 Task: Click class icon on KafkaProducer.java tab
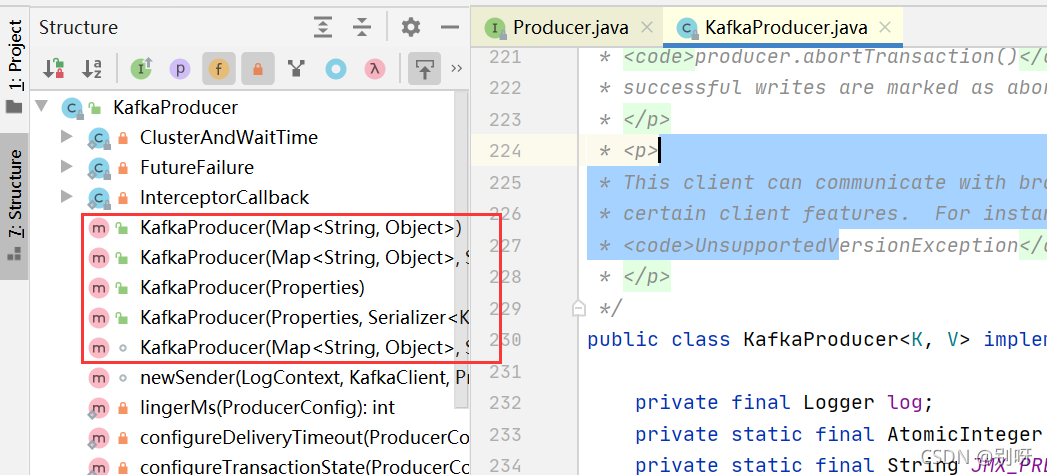(686, 27)
